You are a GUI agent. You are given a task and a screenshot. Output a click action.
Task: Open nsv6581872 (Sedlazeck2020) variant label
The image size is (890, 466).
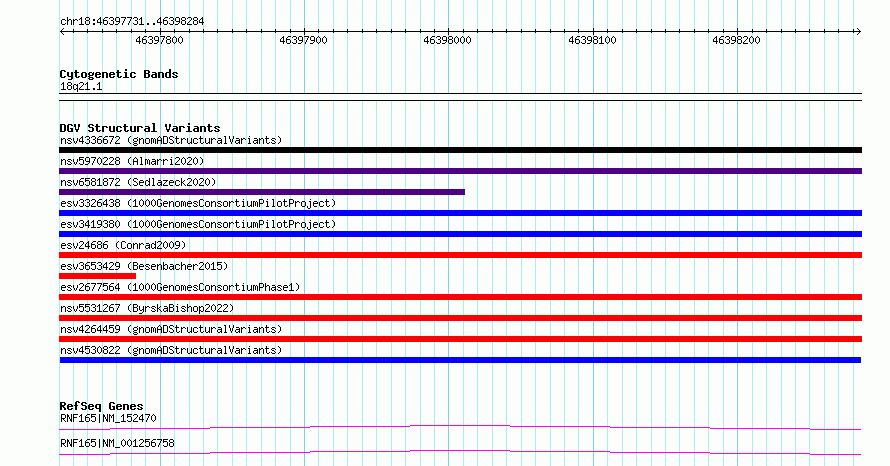point(138,182)
